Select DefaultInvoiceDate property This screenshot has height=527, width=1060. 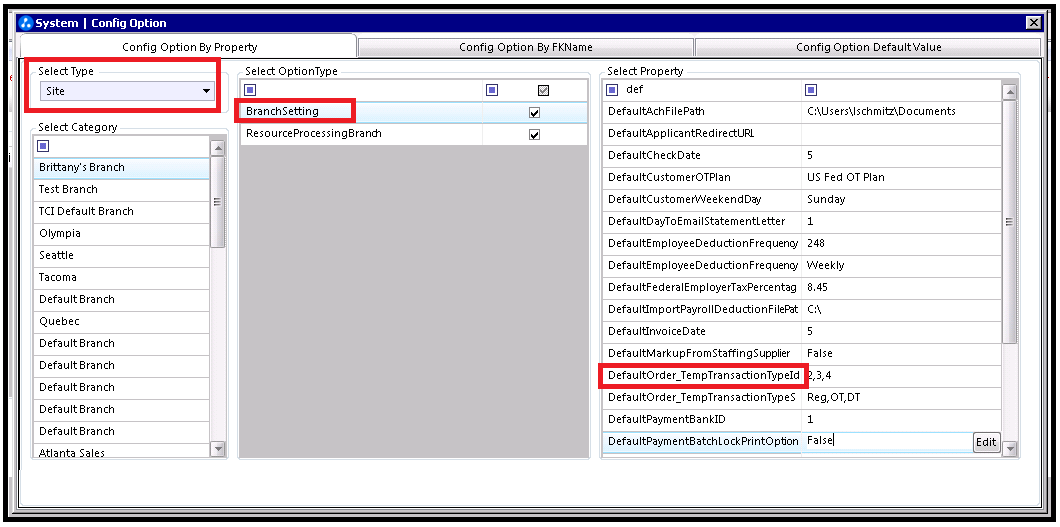pyautogui.click(x=702, y=332)
